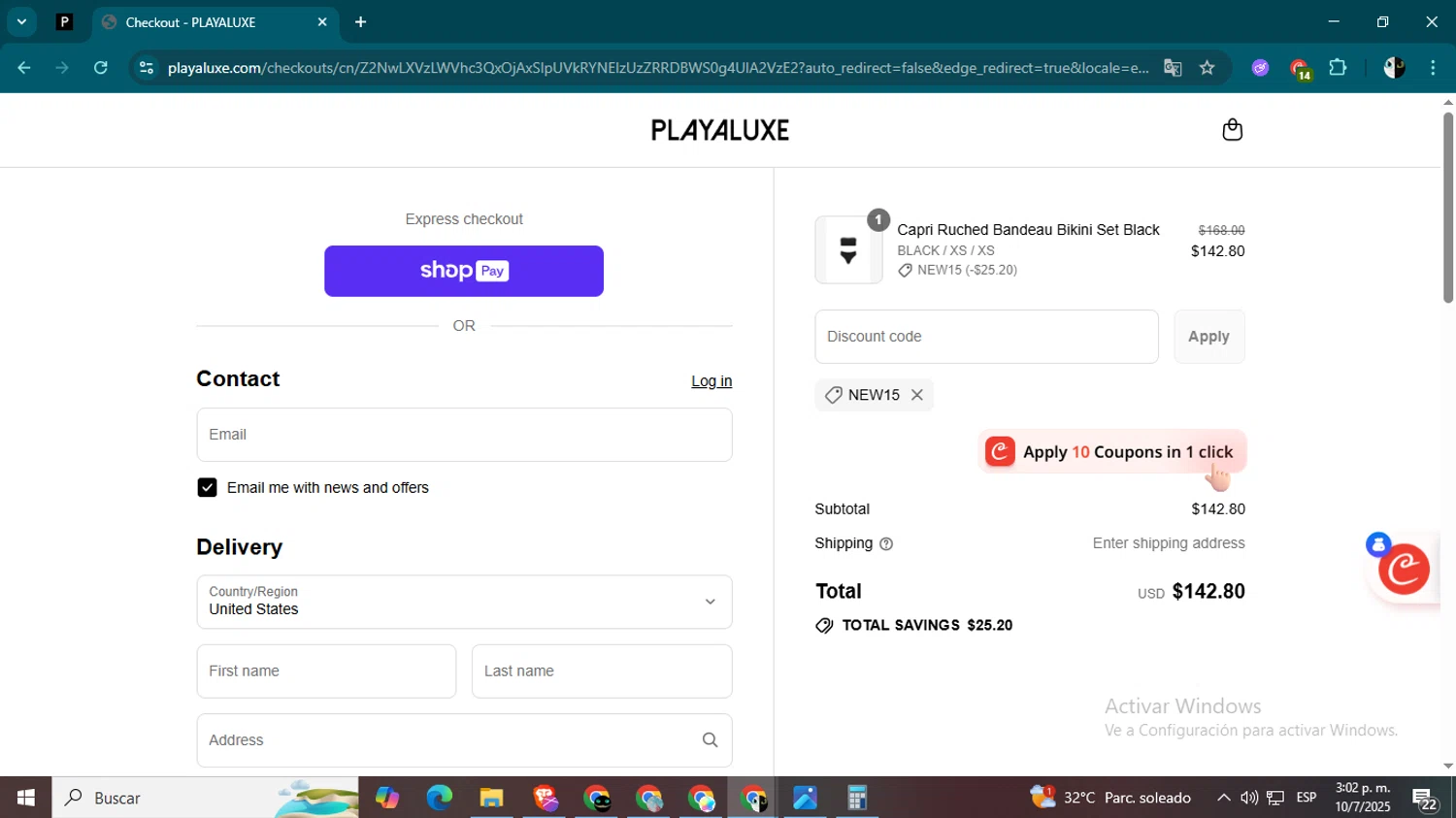Open File Explorer from taskbar
Screen dimensions: 1456x818
492,798
